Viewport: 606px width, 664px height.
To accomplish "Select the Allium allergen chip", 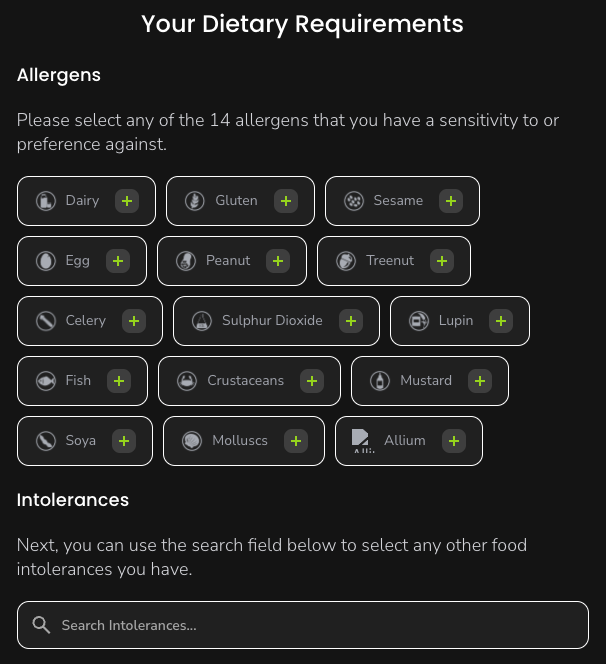I will click(x=405, y=441).
